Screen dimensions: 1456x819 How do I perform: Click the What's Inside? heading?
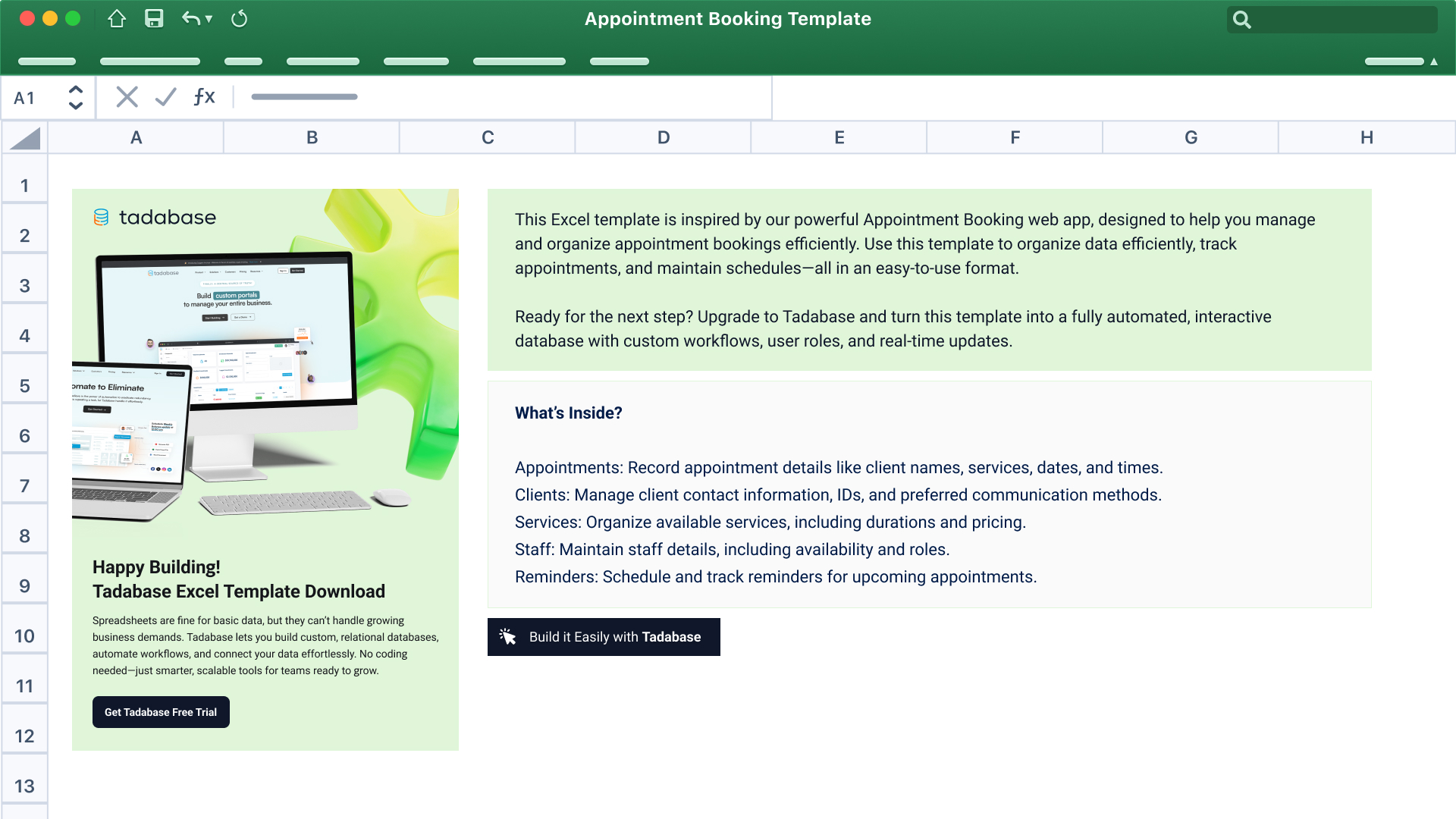pyautogui.click(x=569, y=413)
